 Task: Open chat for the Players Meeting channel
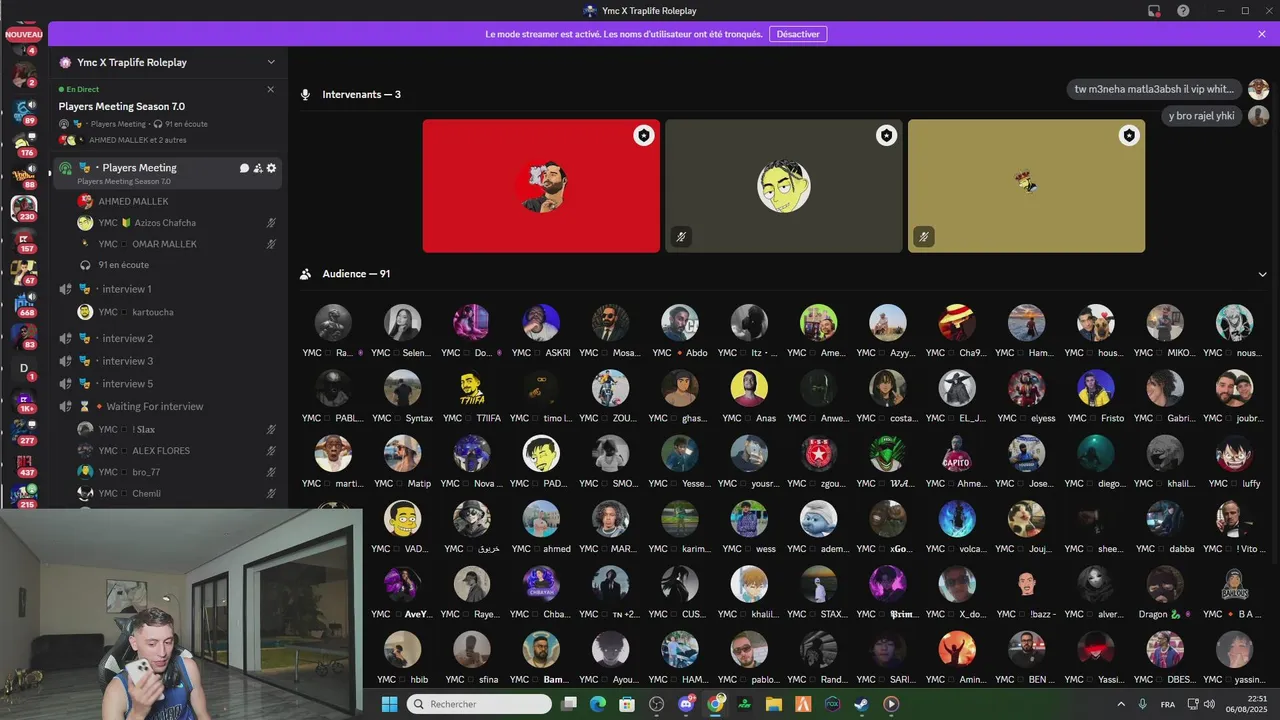(244, 168)
